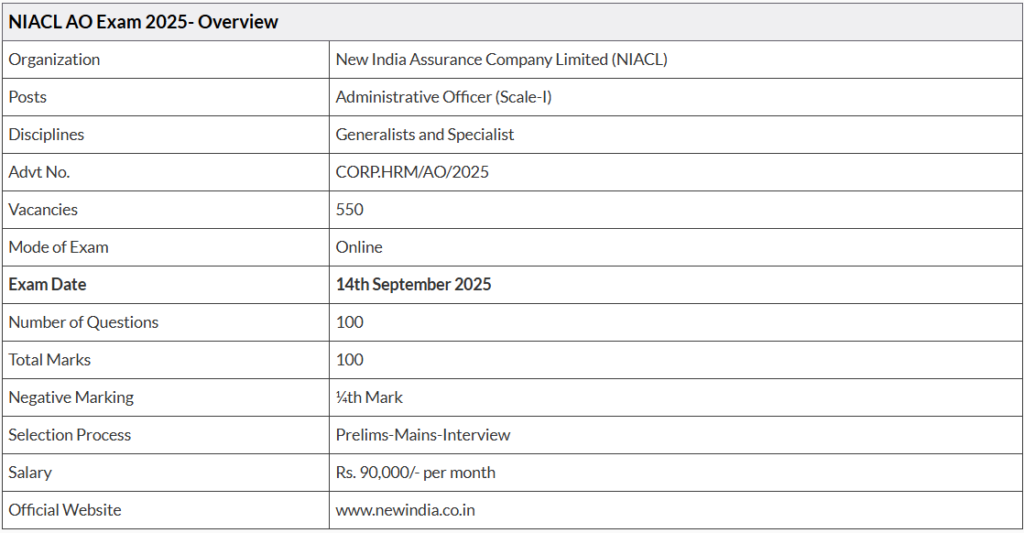This screenshot has height=533, width=1024.
Task: Click Prelims-Mains-Interview selection process text
Action: [423, 435]
